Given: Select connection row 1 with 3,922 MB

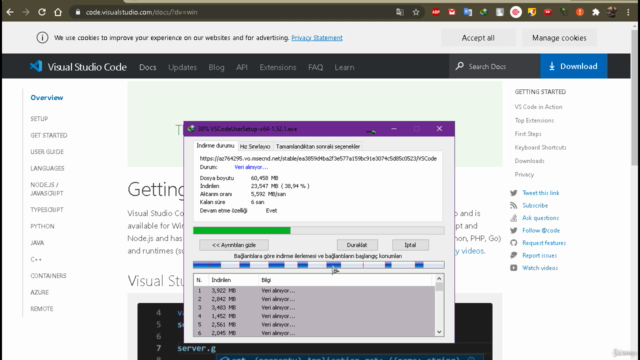Looking at the screenshot, I should (314, 291).
